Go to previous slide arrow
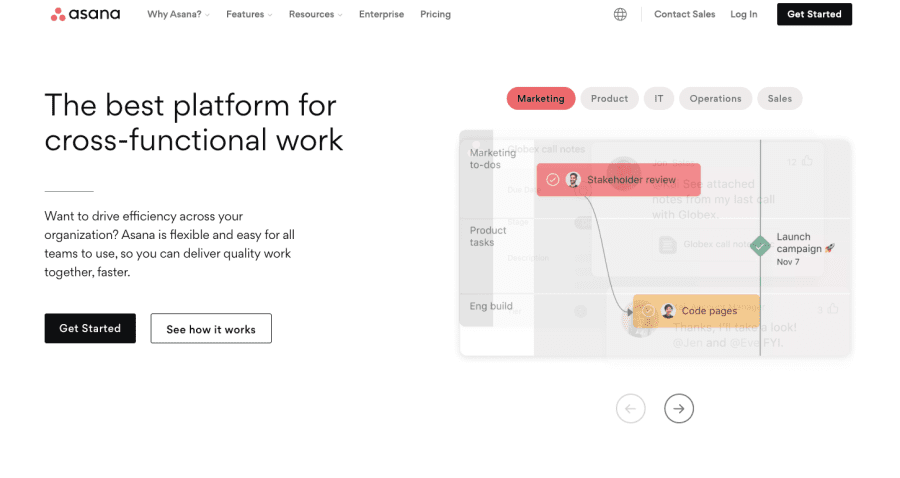 631,408
